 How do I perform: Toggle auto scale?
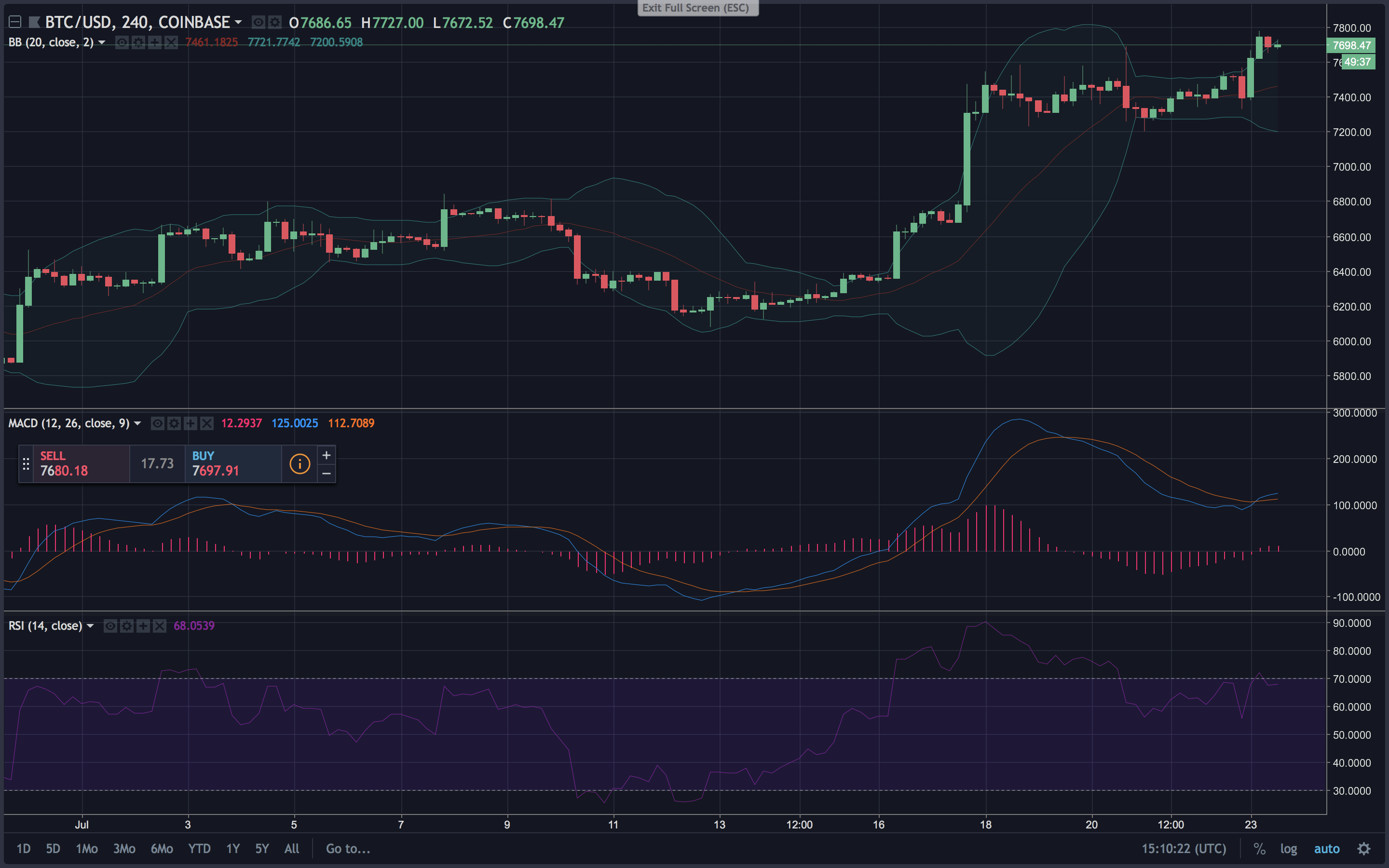(x=1326, y=849)
